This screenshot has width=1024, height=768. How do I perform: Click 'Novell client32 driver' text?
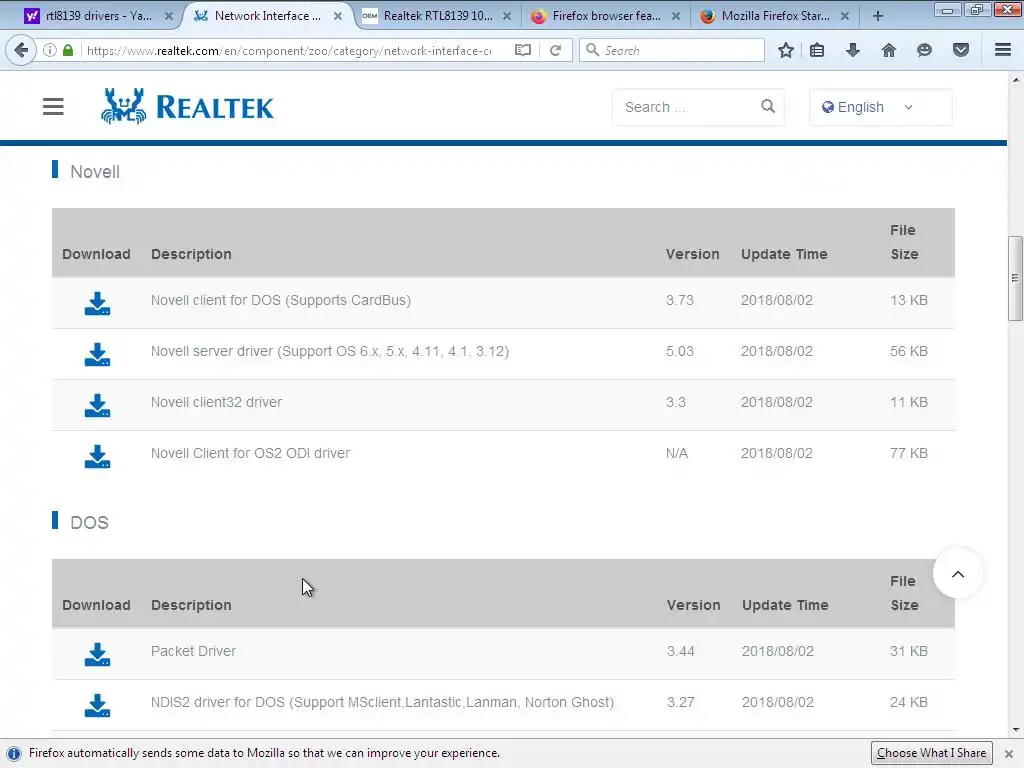click(216, 402)
